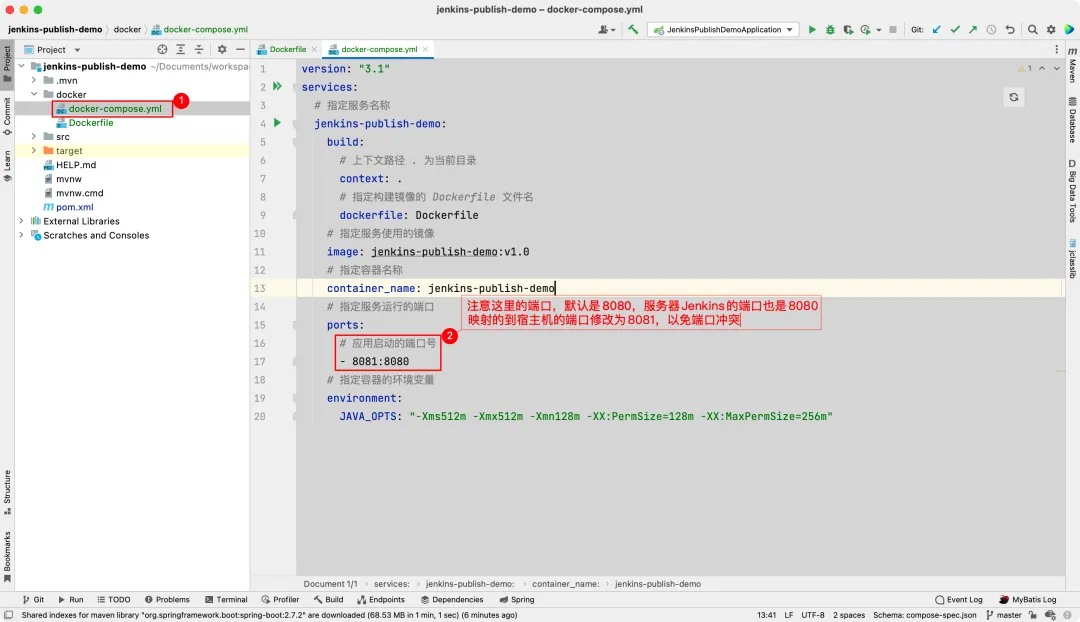Click the 2 spaces indent widget

[x=849, y=615]
